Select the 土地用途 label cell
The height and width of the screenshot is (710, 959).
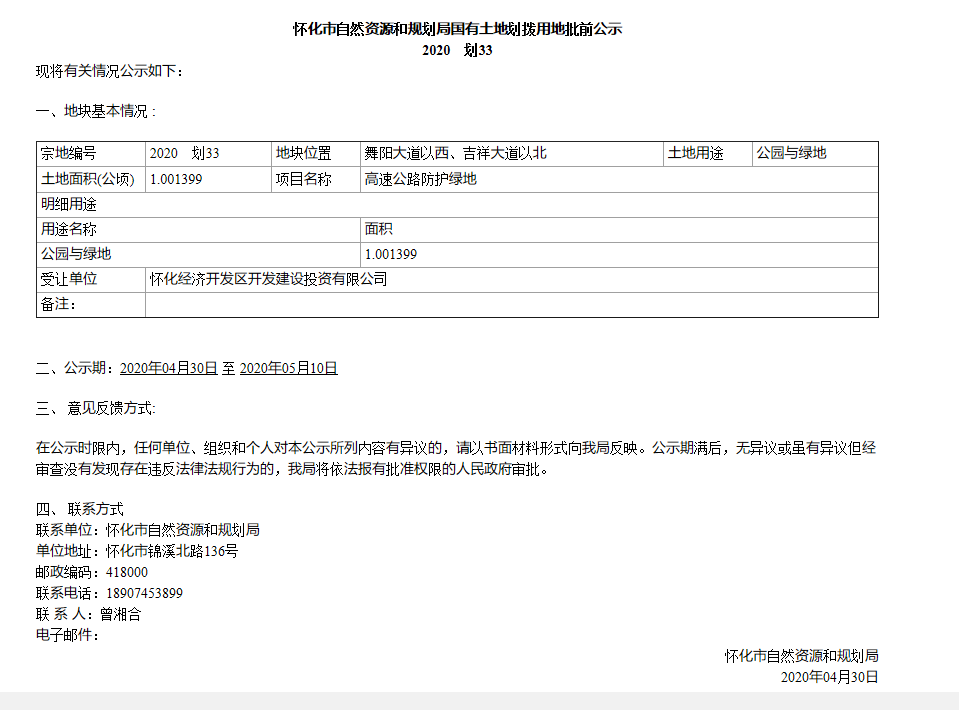click(708, 154)
